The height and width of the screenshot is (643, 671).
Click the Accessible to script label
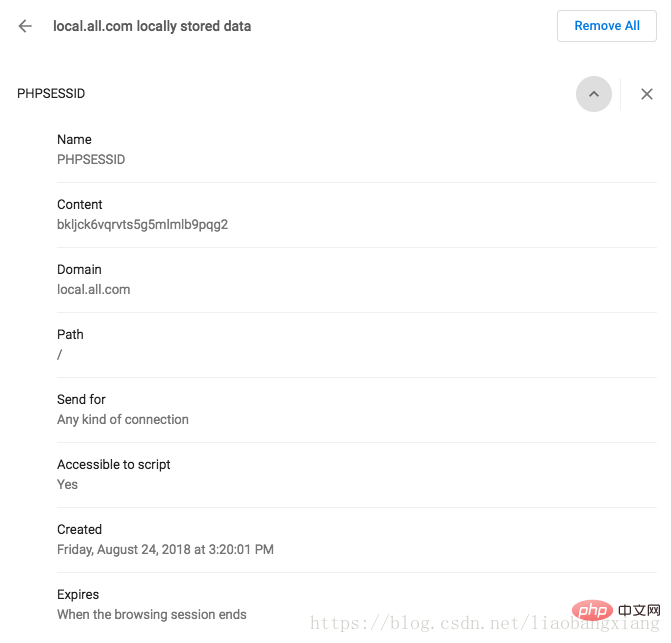click(x=114, y=464)
